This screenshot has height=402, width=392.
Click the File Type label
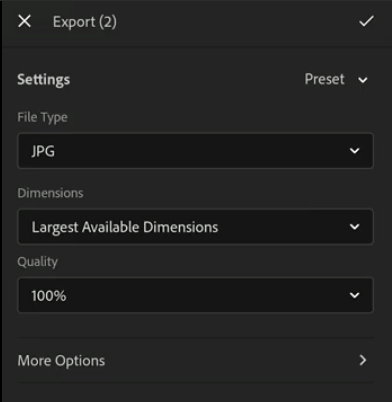click(x=42, y=118)
